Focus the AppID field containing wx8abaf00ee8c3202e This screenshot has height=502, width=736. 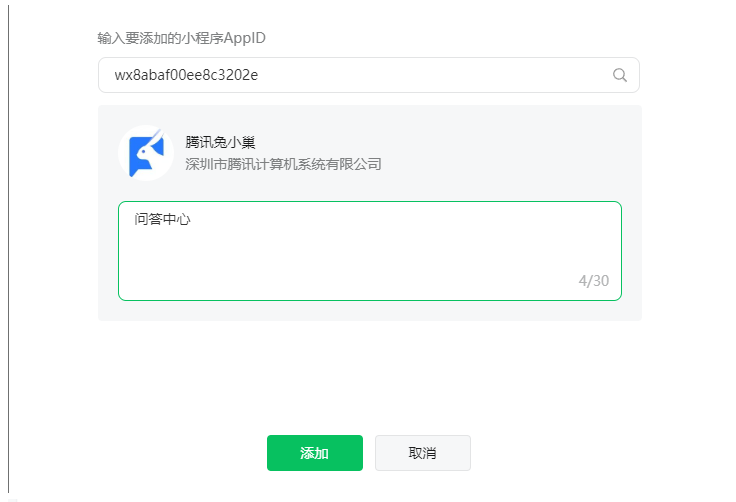(368, 75)
